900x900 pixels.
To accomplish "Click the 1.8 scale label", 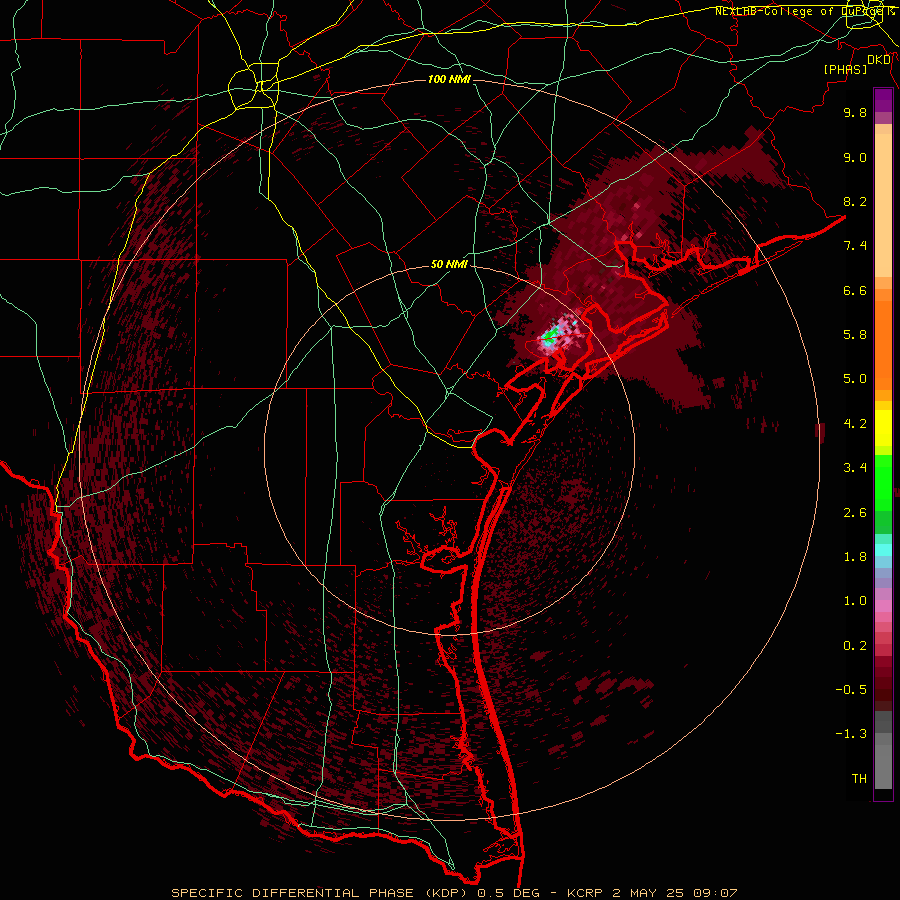I will point(855,557).
